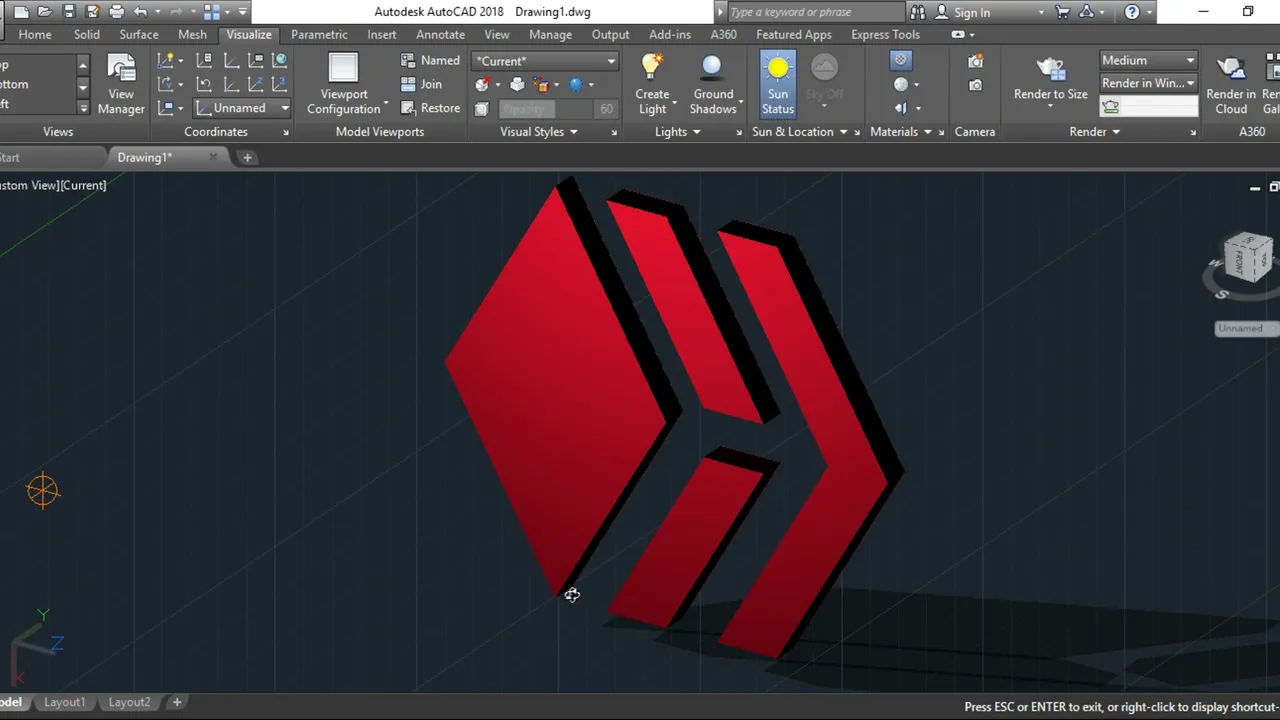
Task: Add a new layout with plus button
Action: tap(177, 702)
